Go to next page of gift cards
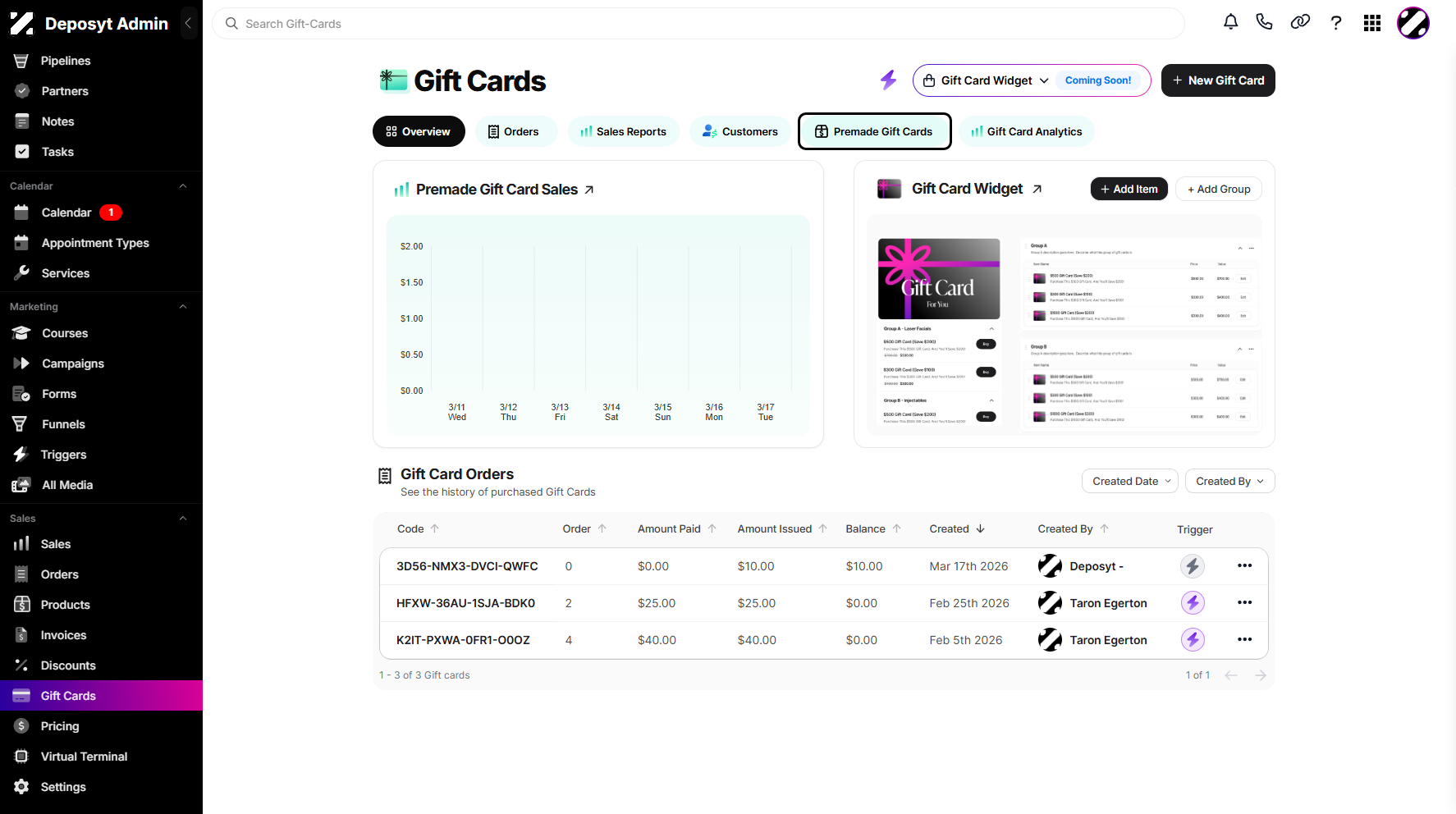This screenshot has height=814, width=1456. pyautogui.click(x=1261, y=675)
